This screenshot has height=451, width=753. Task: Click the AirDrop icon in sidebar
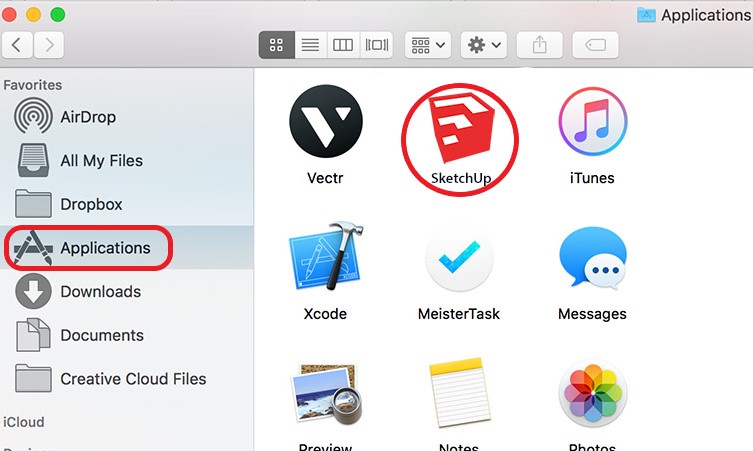click(x=33, y=116)
